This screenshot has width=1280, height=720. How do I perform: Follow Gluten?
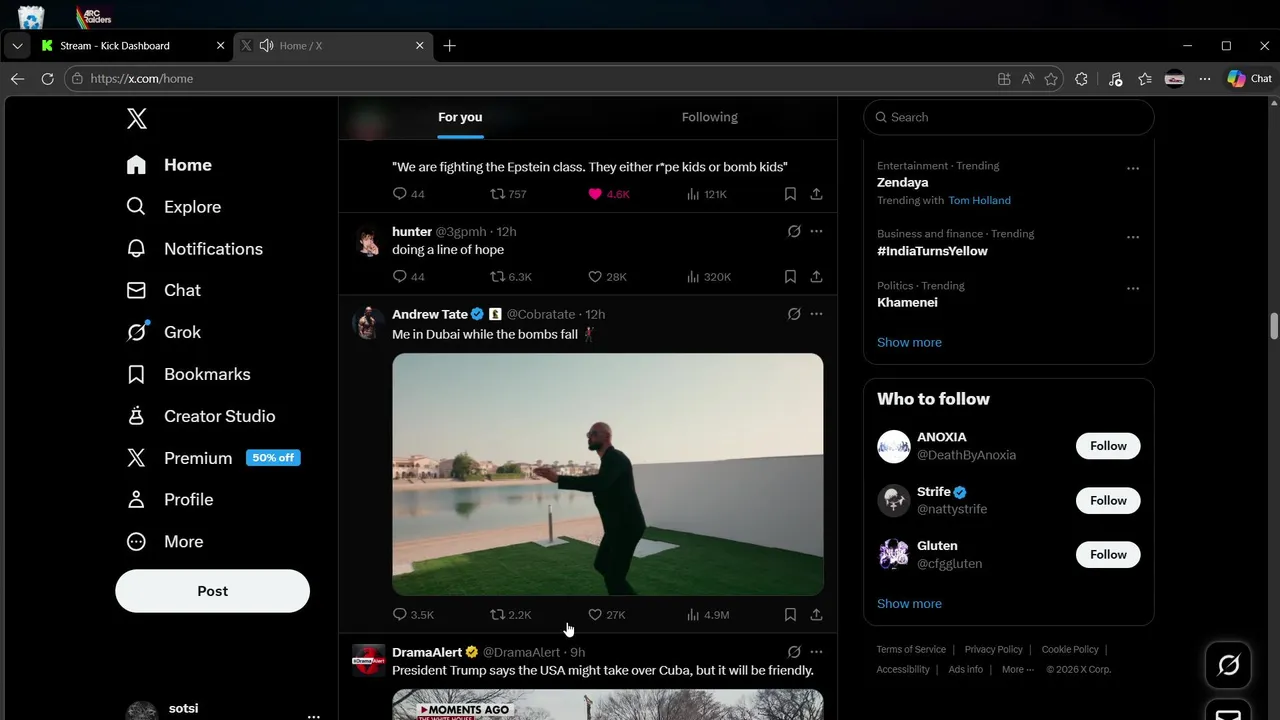[x=1108, y=554]
